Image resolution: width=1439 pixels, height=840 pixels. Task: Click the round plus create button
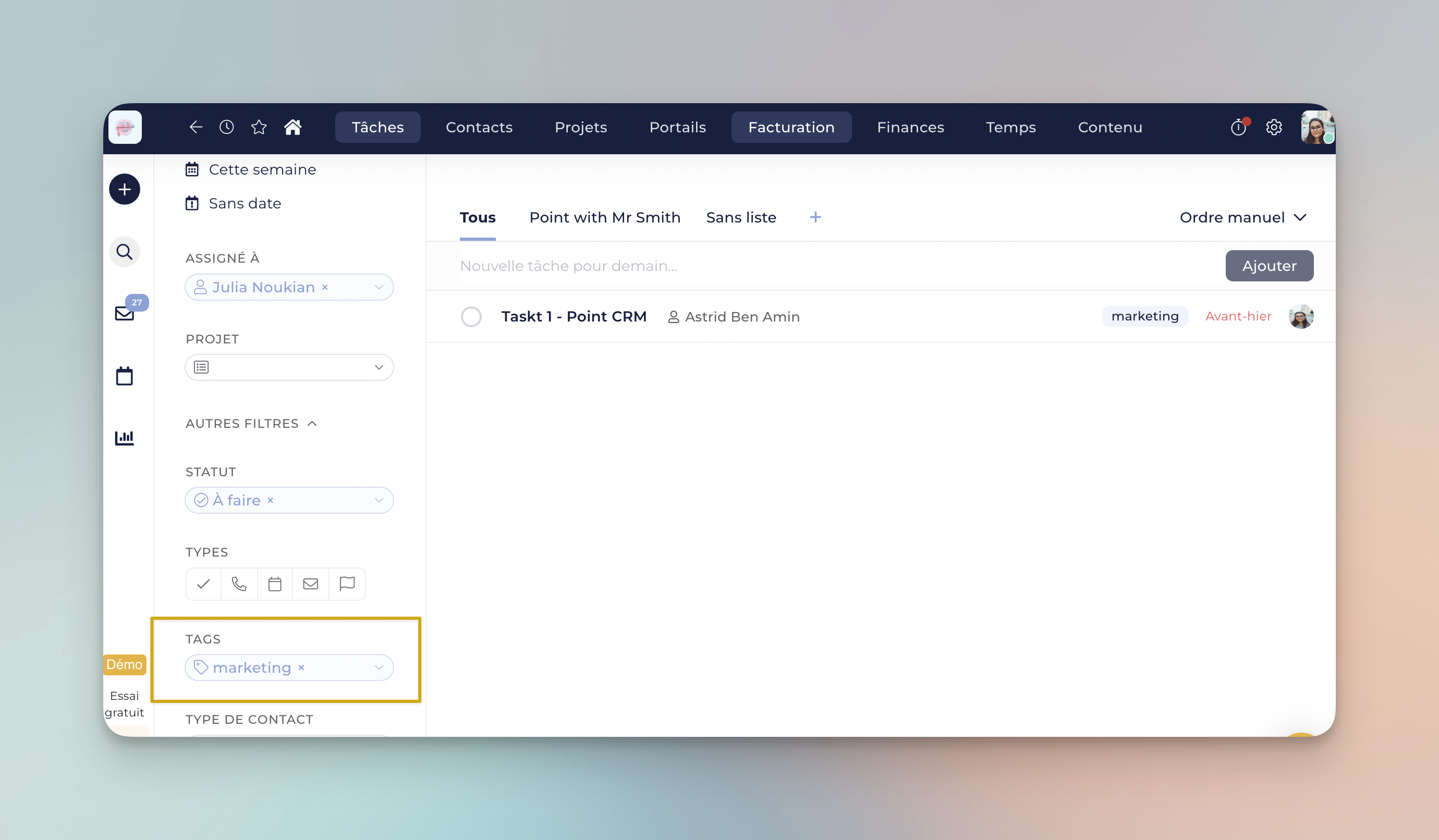click(125, 190)
